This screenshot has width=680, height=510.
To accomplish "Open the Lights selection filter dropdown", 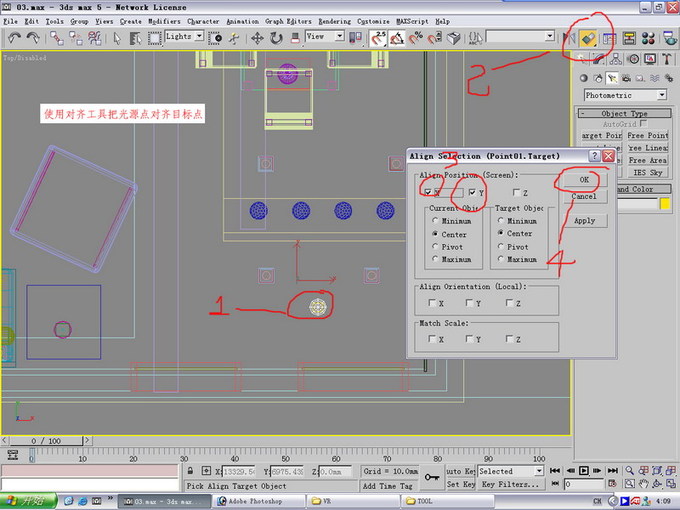I will [x=199, y=36].
